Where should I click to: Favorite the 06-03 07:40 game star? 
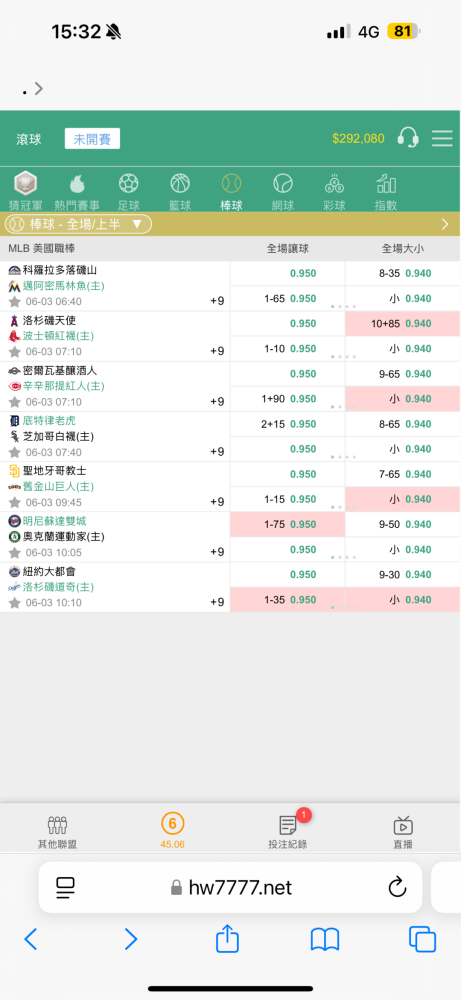point(15,452)
